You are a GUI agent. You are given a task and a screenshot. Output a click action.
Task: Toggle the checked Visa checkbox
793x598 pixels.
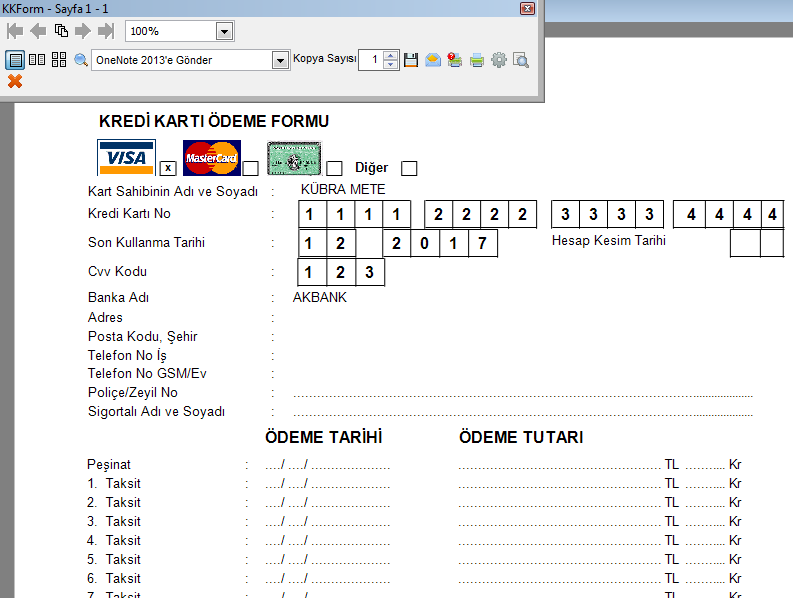[x=168, y=168]
